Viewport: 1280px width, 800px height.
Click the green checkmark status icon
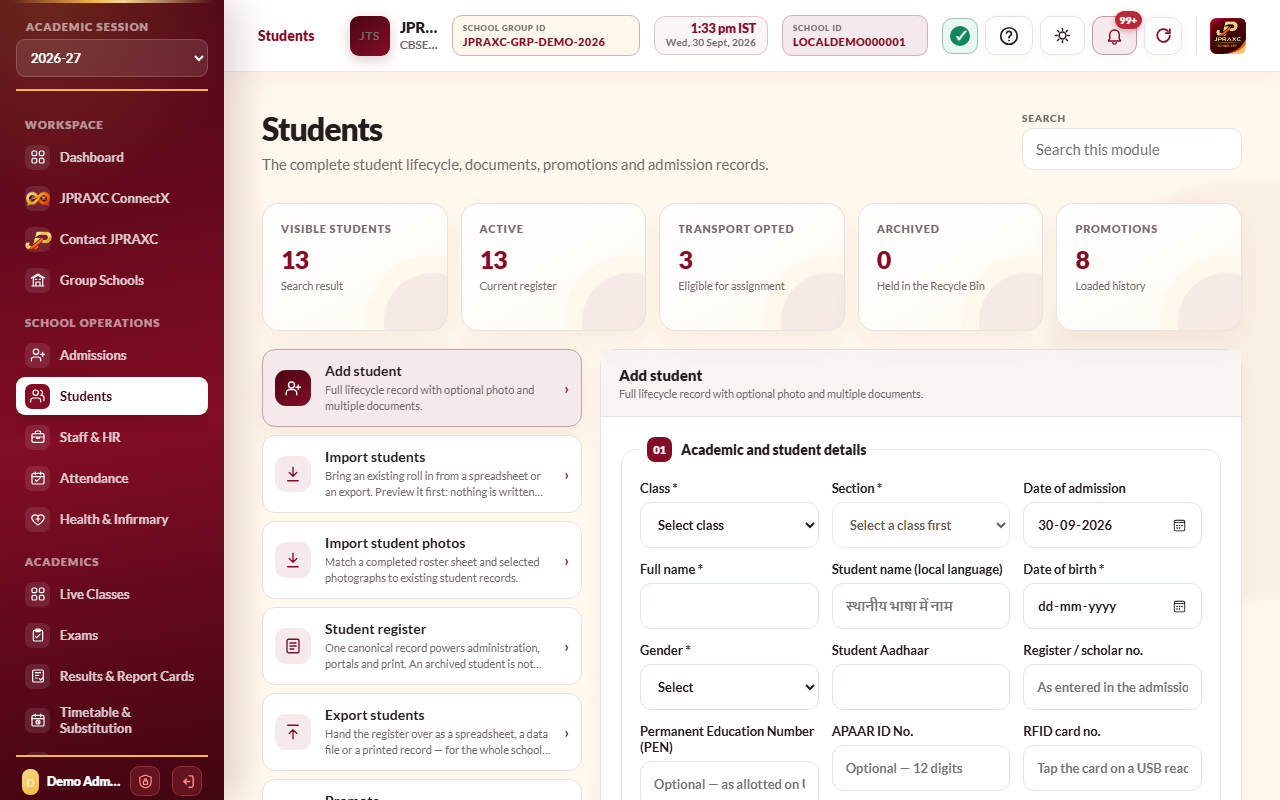[960, 36]
